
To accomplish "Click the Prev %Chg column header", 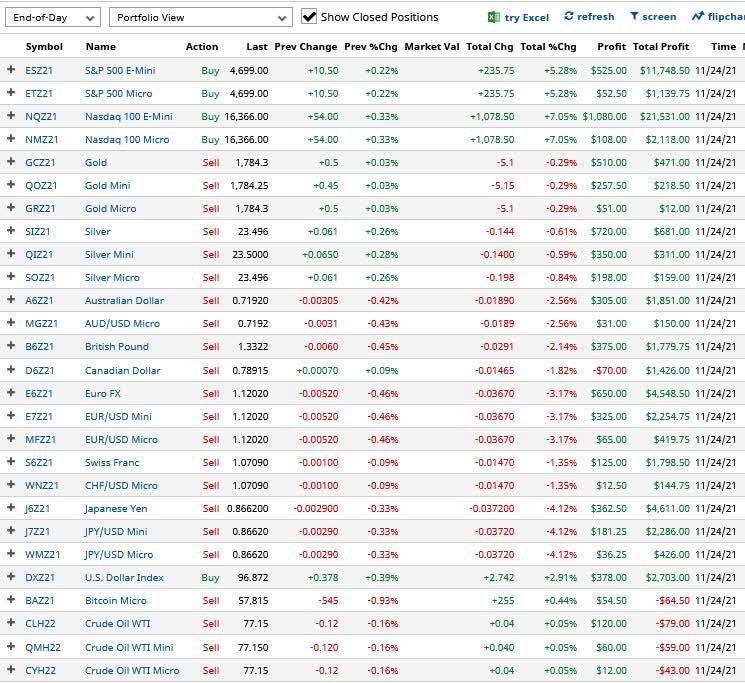I will click(x=371, y=47).
